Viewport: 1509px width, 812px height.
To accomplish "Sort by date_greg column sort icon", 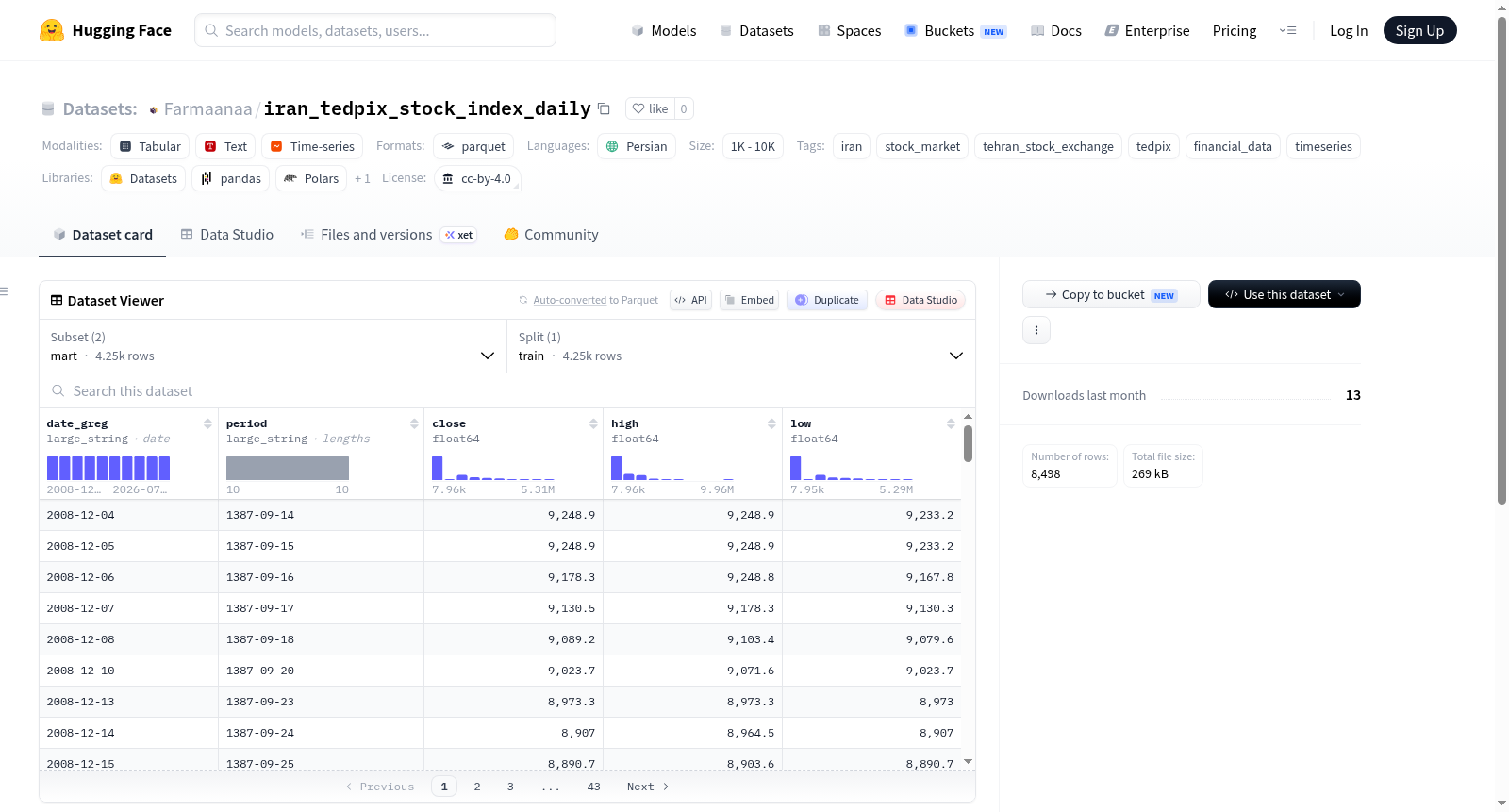I will (x=207, y=423).
